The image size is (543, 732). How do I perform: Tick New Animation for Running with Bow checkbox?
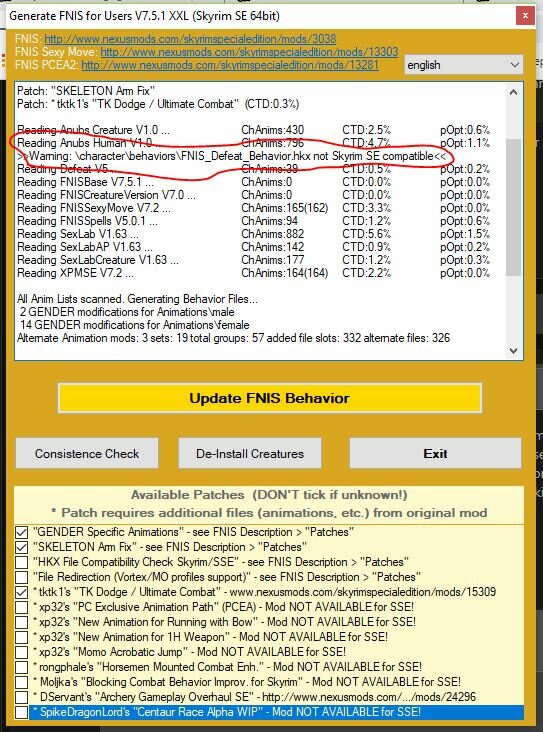21,622
